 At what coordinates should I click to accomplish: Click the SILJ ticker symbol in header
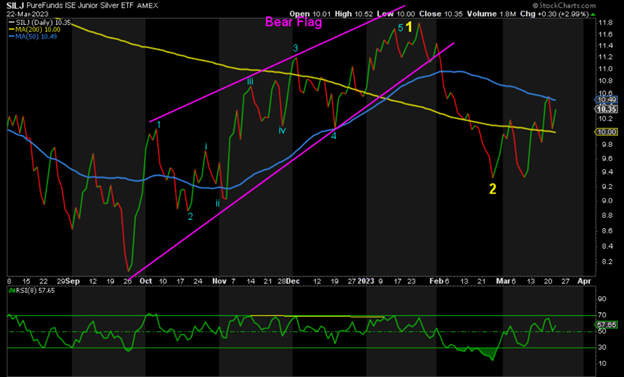click(x=14, y=6)
